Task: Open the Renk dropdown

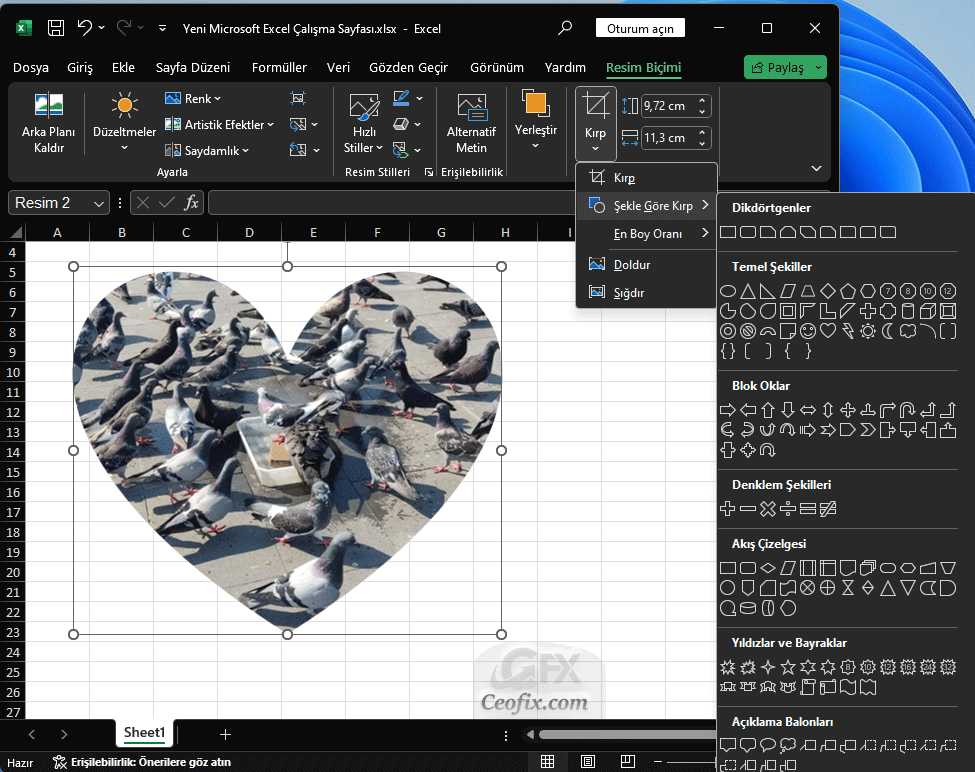Action: (x=193, y=98)
